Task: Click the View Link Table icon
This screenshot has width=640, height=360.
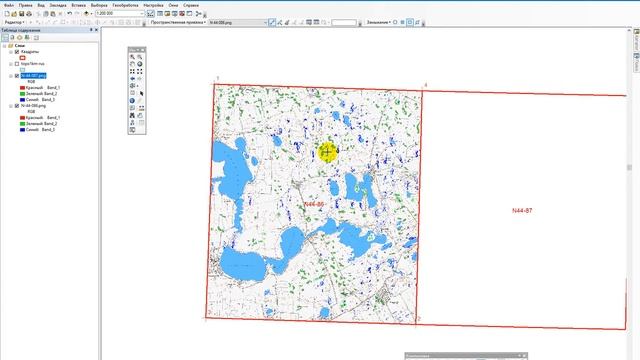Action: [316, 22]
